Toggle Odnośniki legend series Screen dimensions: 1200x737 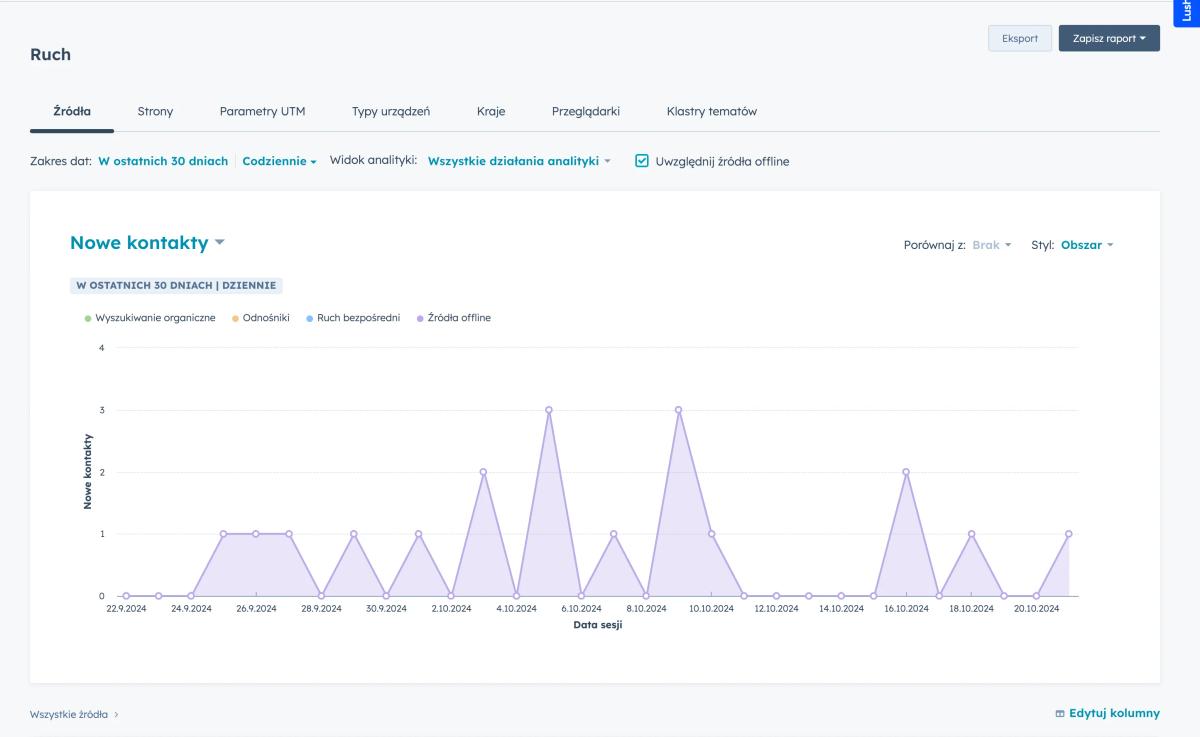click(260, 318)
